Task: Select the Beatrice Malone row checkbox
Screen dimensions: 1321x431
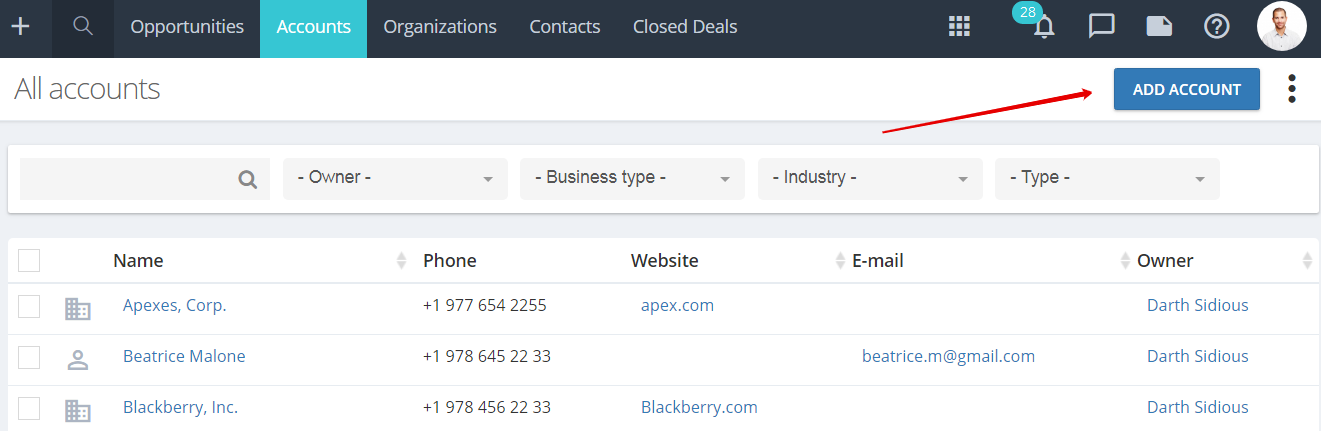Action: pyautogui.click(x=29, y=357)
